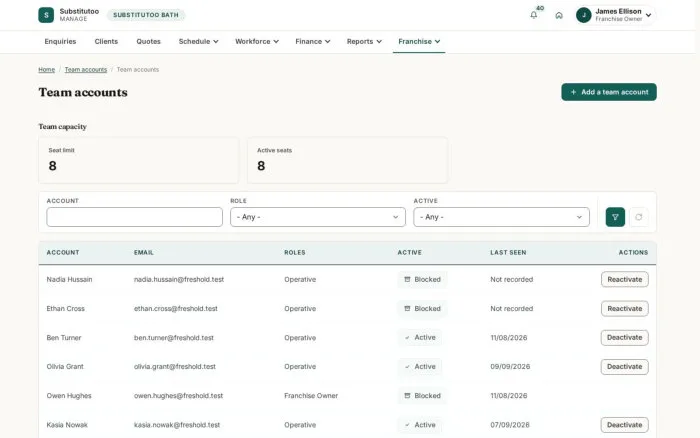
Task: Click the Account column header
Action: coord(63,253)
